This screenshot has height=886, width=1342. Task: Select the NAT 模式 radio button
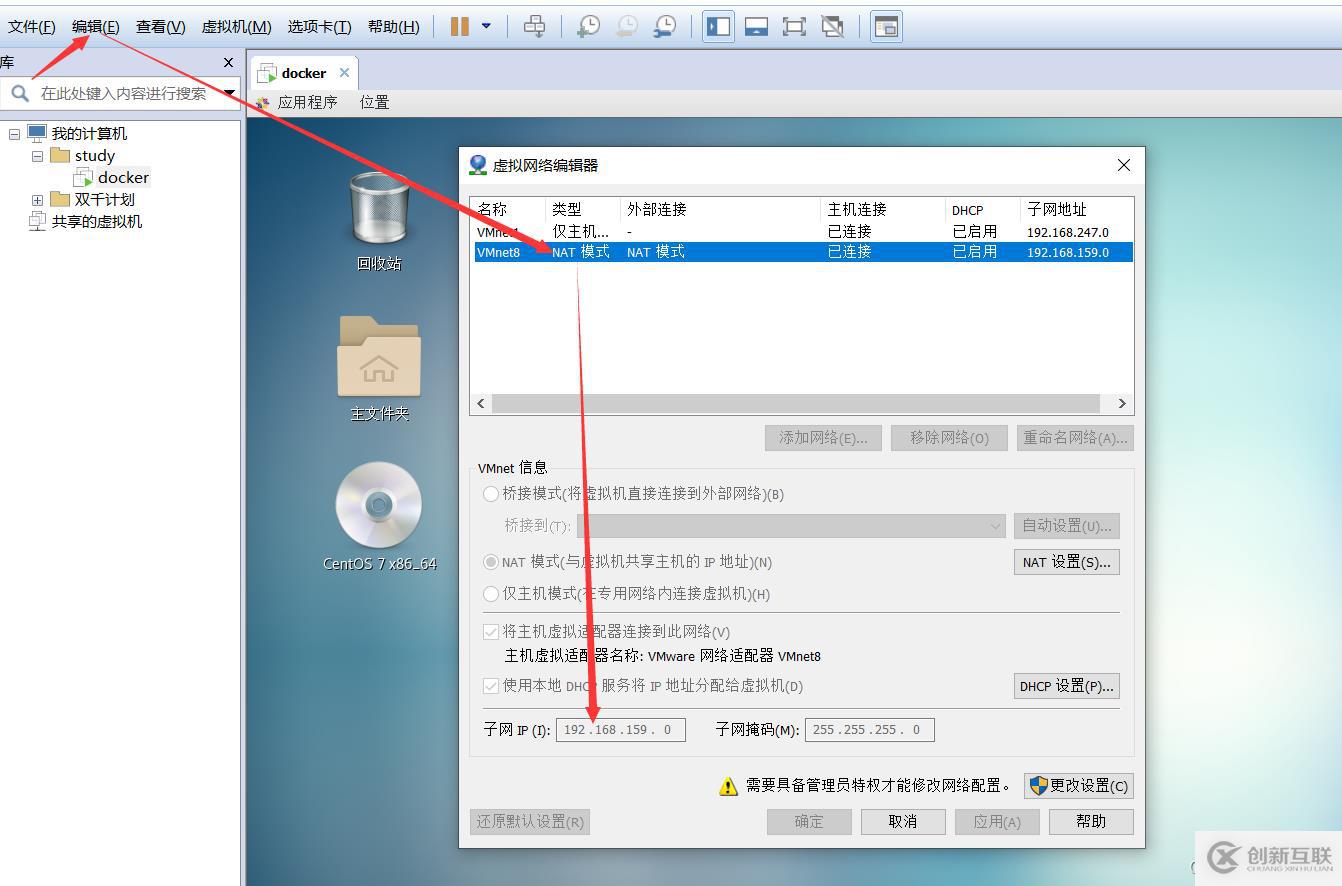tap(491, 562)
